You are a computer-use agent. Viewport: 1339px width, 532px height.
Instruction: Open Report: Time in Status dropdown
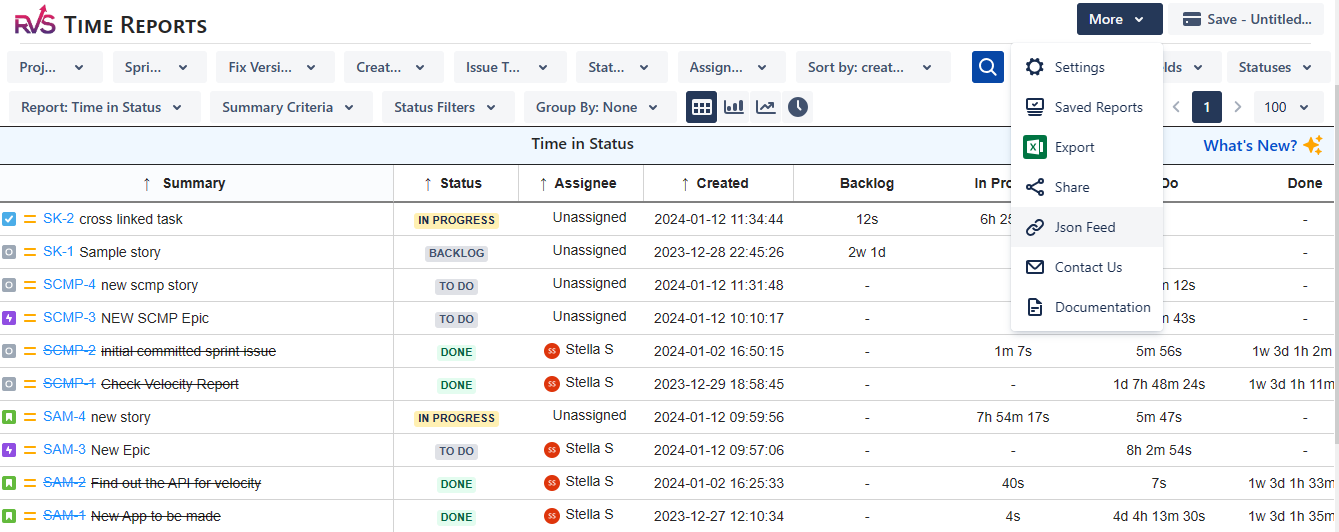pos(105,107)
